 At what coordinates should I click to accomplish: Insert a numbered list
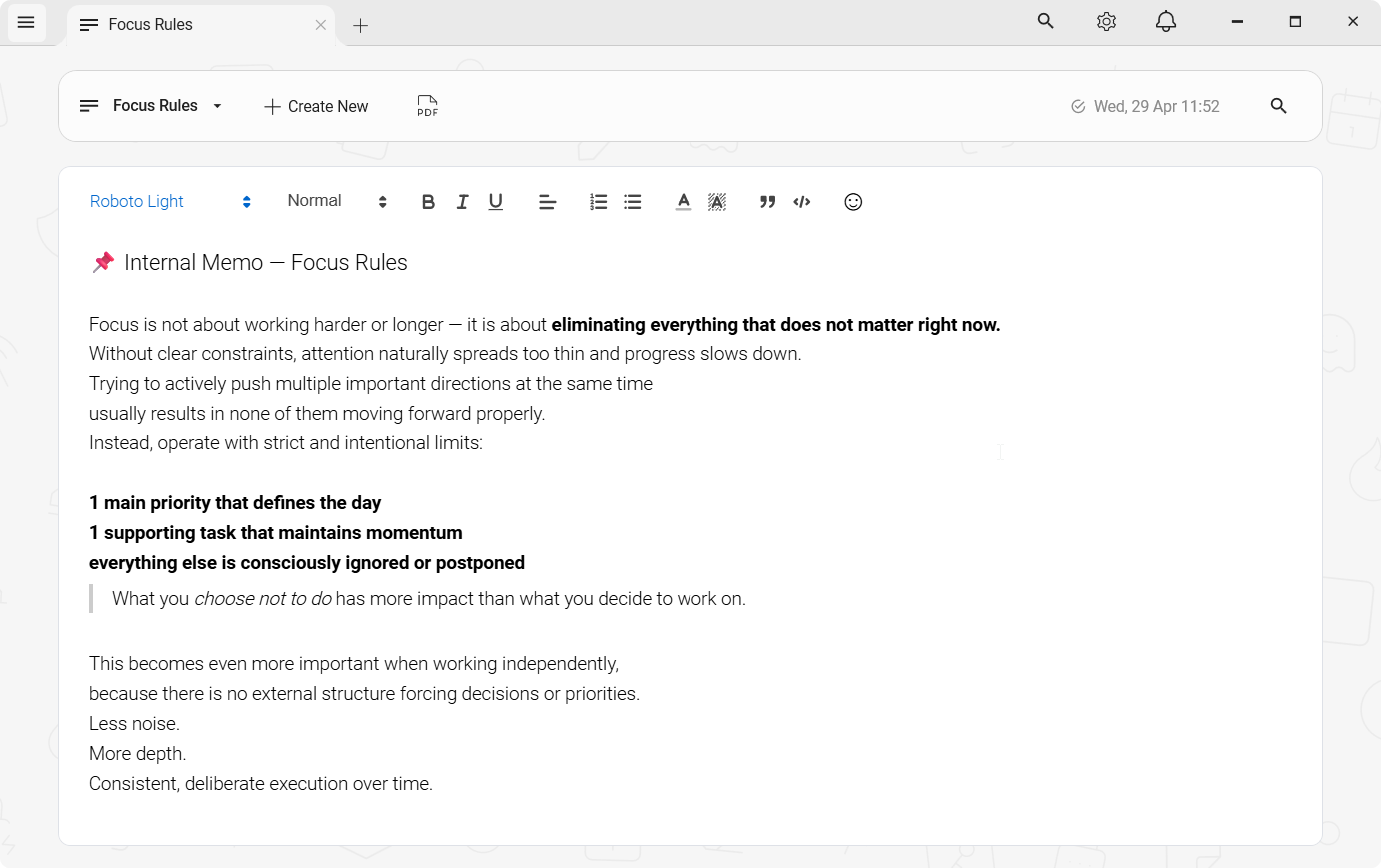point(598,202)
